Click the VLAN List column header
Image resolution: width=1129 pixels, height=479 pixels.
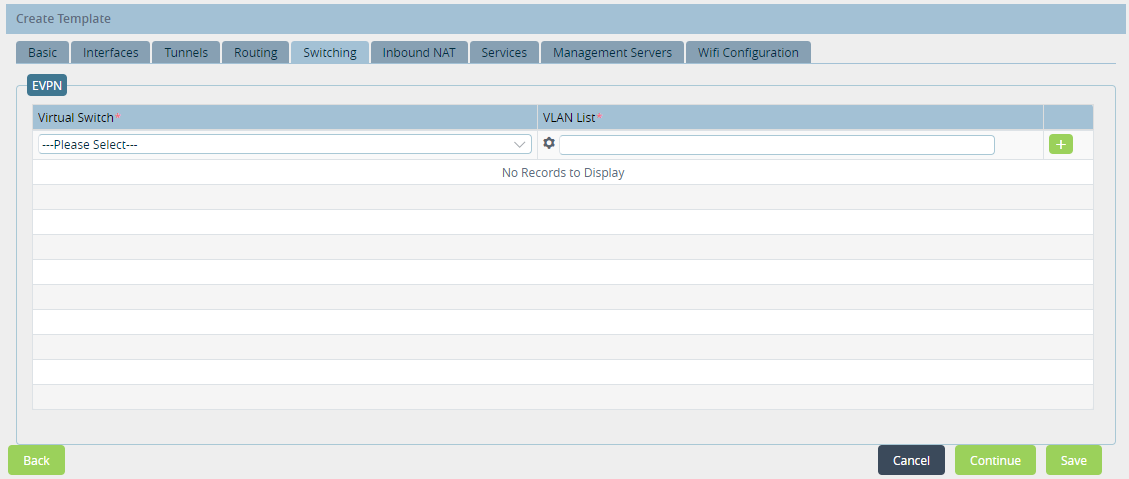click(x=790, y=118)
